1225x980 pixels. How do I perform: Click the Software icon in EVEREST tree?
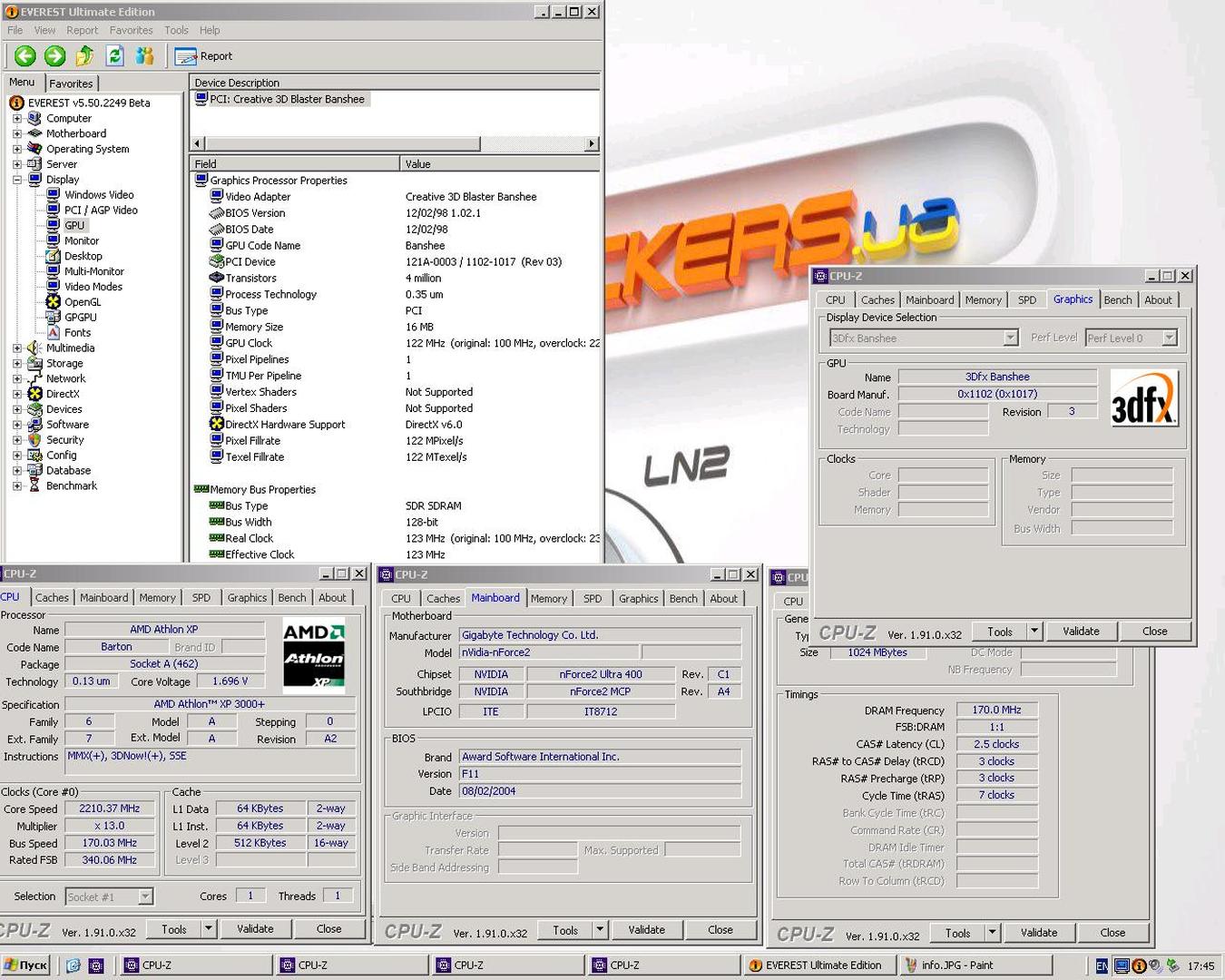click(34, 425)
